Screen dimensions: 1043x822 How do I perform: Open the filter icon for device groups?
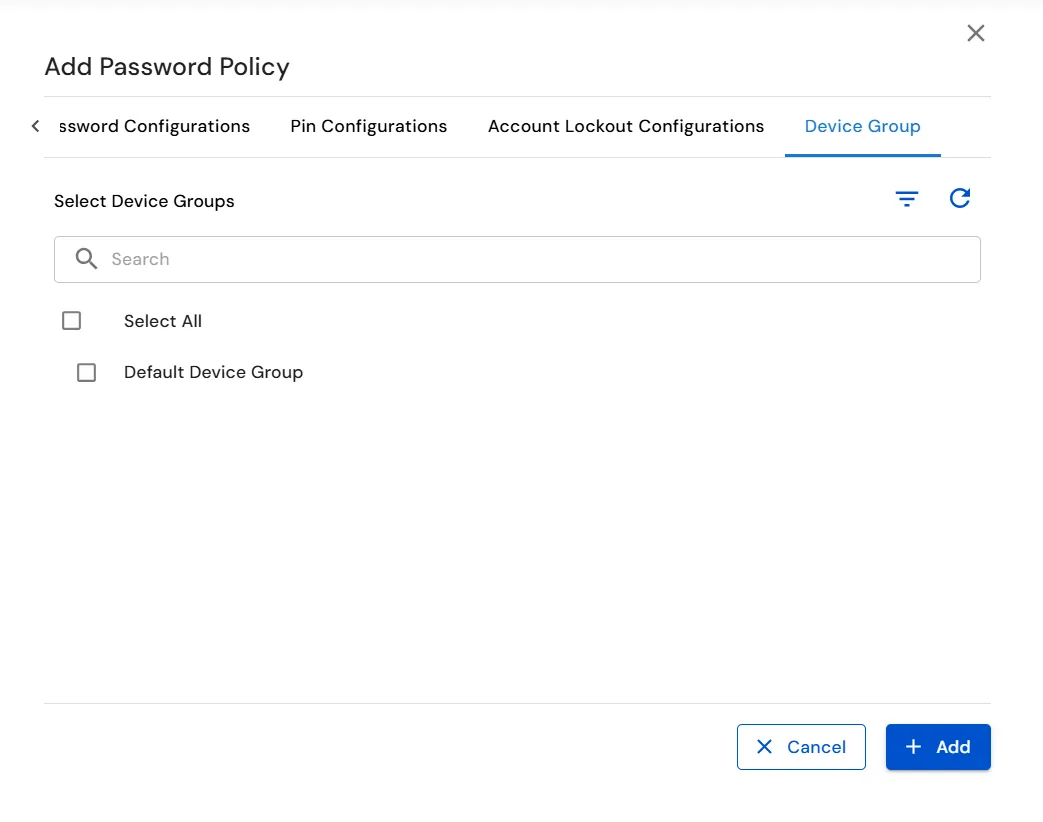click(907, 198)
